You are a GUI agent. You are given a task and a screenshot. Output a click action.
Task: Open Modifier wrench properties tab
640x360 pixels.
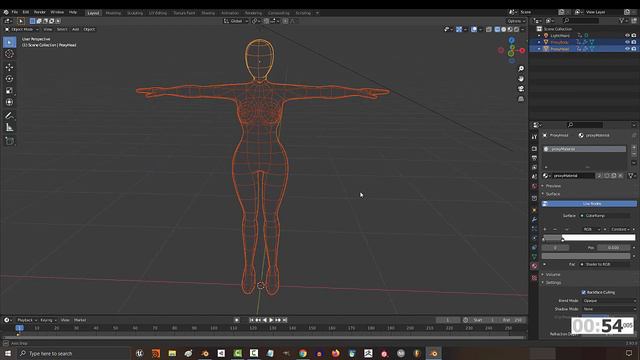pos(534,220)
